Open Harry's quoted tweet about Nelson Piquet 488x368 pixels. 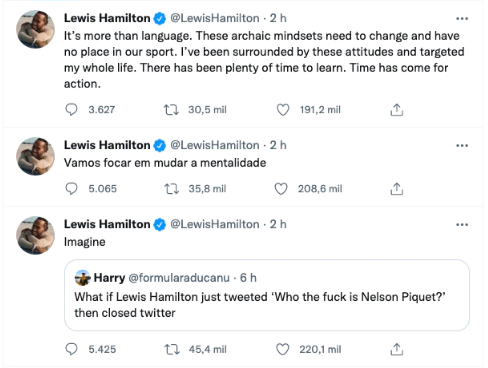coord(267,295)
